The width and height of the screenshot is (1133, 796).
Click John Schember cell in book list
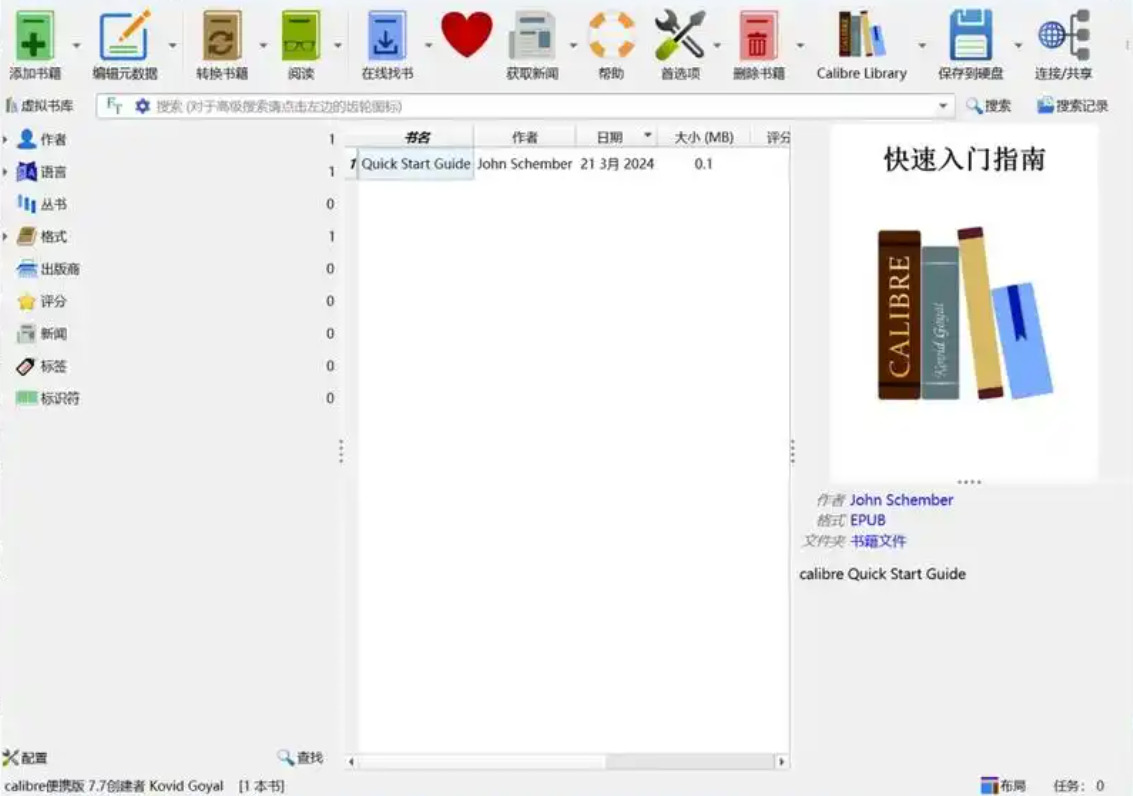click(x=525, y=164)
